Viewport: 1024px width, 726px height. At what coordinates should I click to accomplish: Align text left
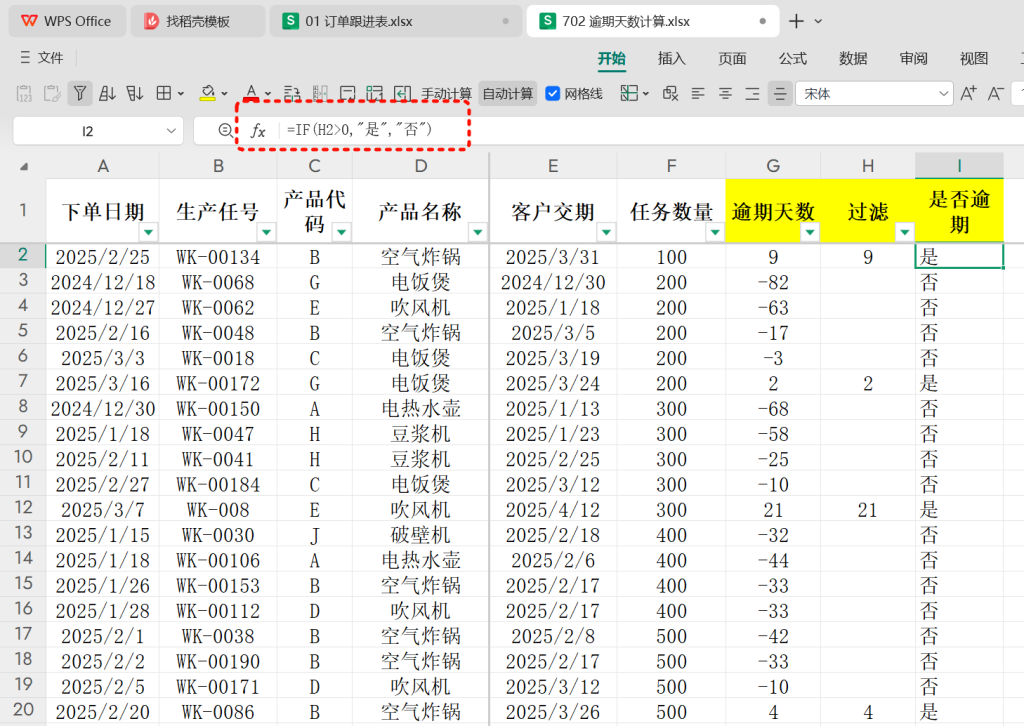click(x=698, y=94)
